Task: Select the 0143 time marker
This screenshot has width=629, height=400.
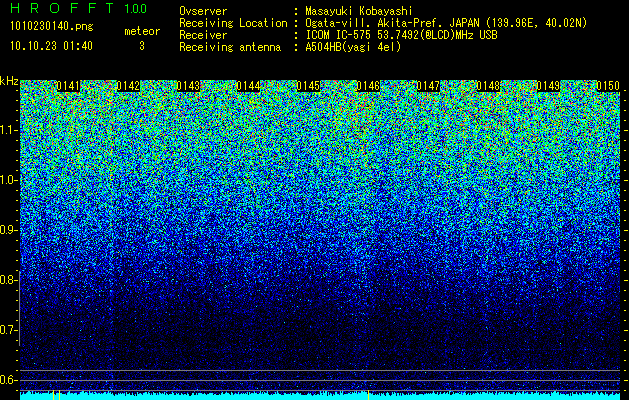Action: (x=188, y=86)
